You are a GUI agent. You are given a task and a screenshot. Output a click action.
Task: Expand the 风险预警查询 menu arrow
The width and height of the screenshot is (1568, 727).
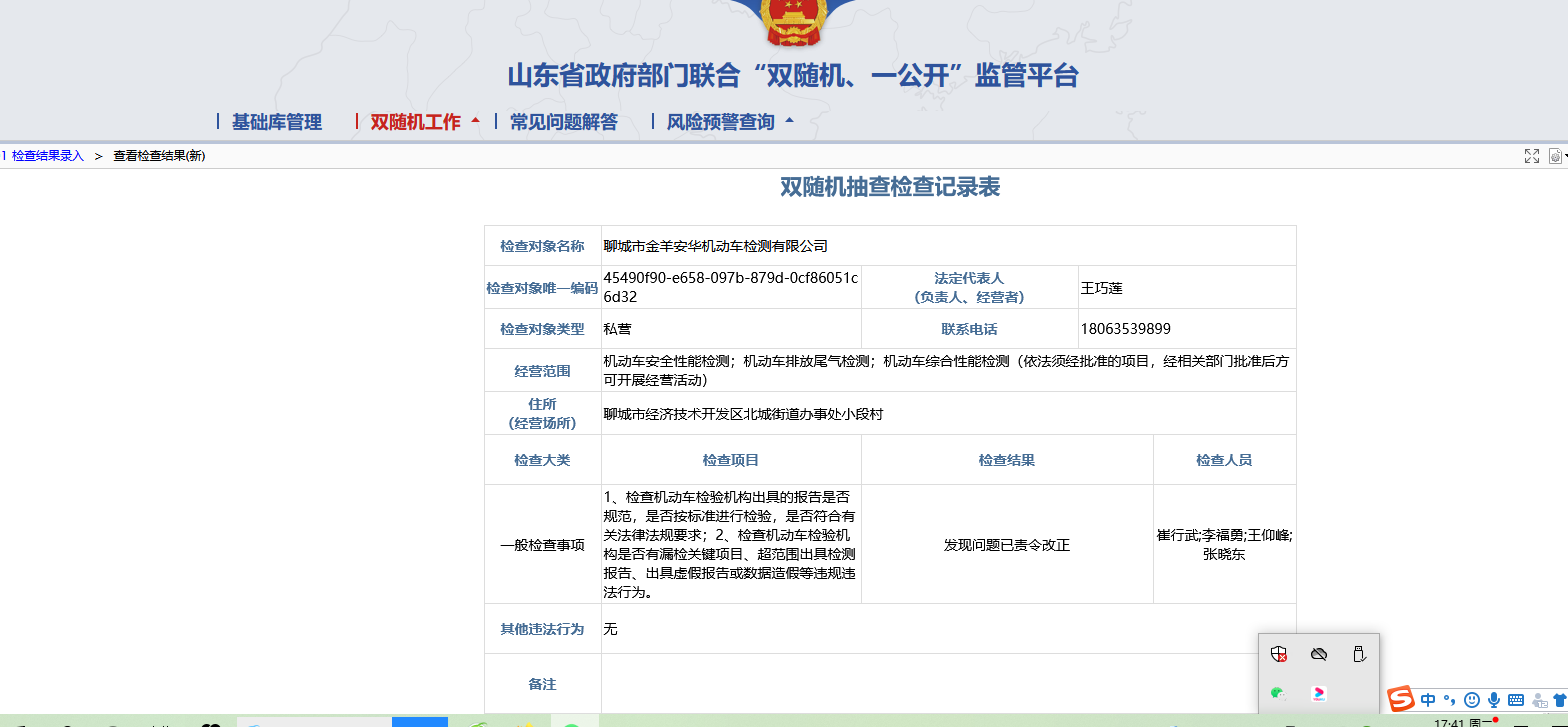pos(789,121)
